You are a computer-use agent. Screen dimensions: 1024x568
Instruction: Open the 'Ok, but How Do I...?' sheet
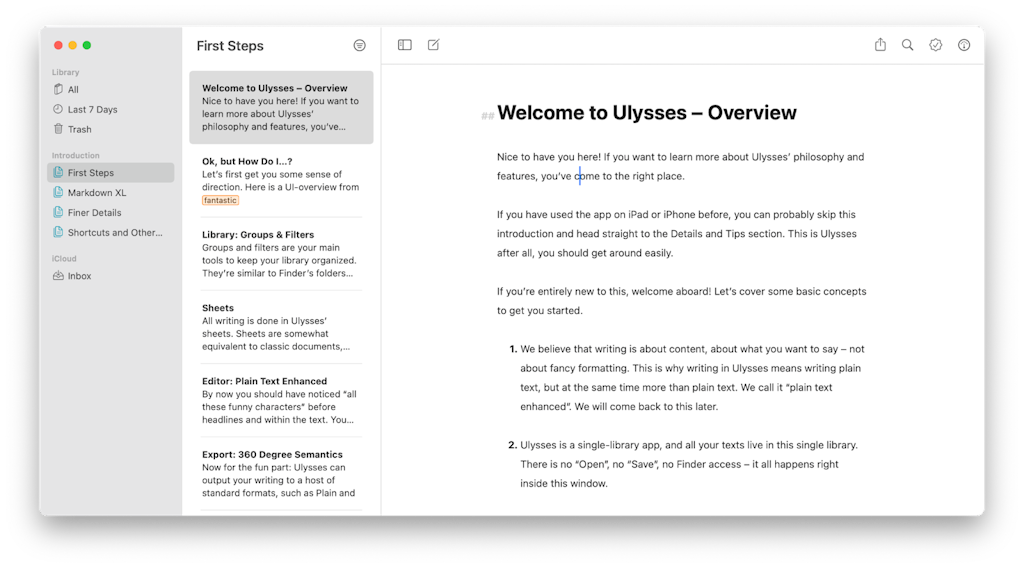point(281,180)
